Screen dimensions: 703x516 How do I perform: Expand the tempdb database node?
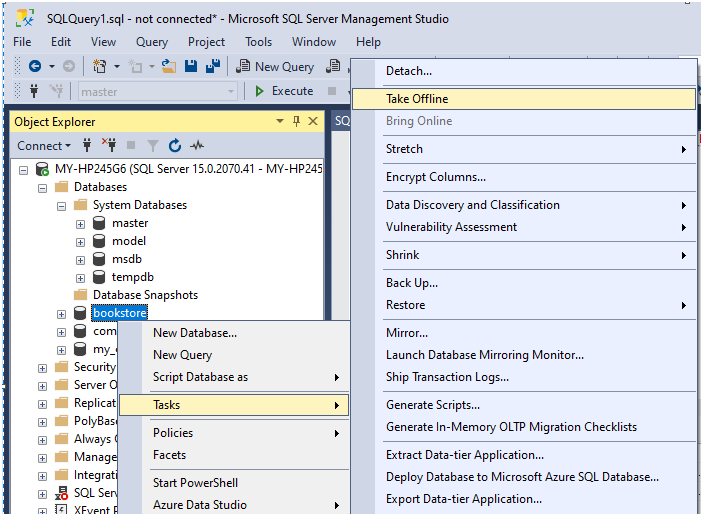80,278
